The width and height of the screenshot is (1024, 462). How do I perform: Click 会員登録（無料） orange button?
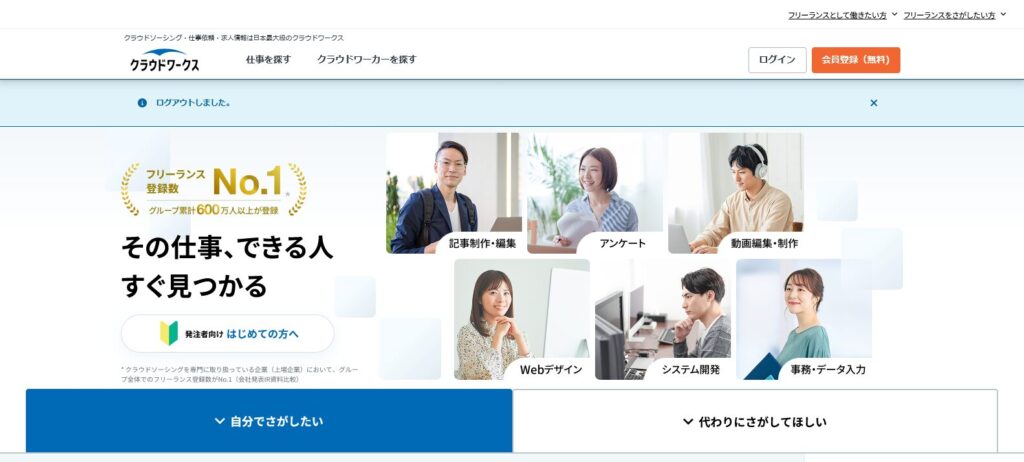point(856,60)
